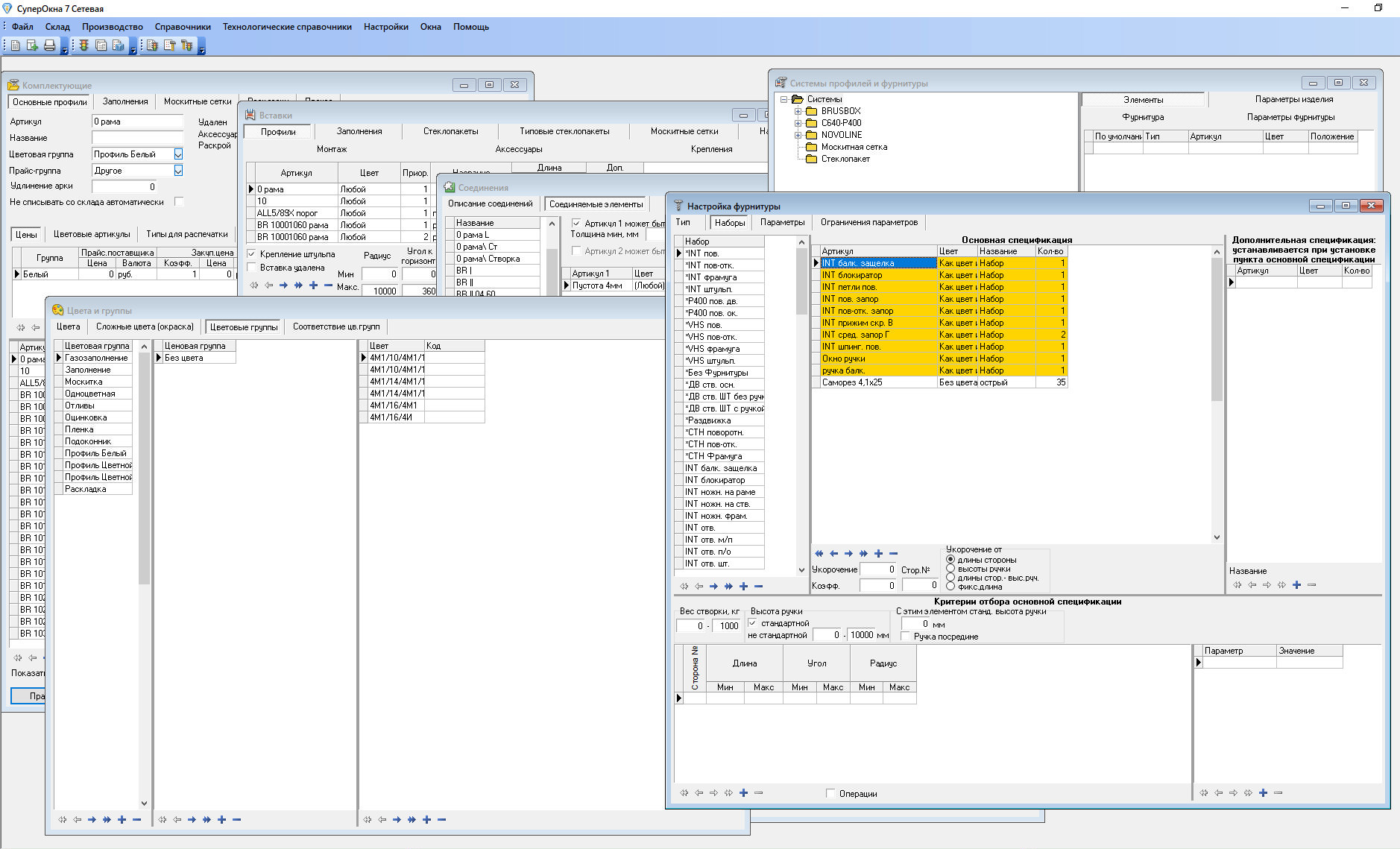Delete a record below the Набор list
The image size is (1400, 849).
[758, 587]
